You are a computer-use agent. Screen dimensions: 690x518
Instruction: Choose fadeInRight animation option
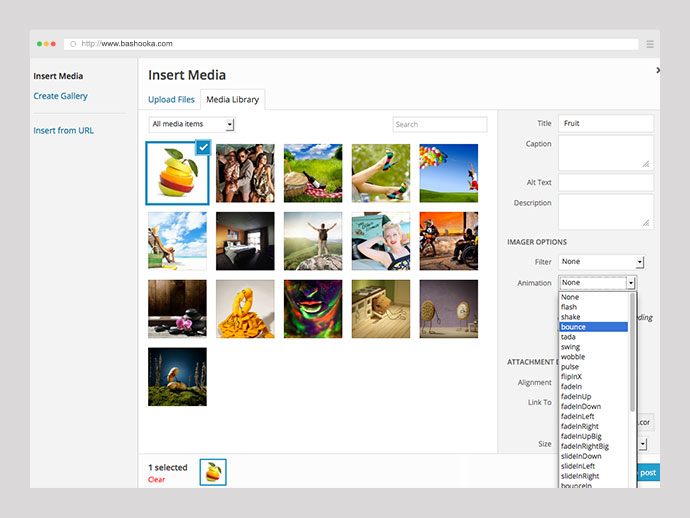coord(593,426)
